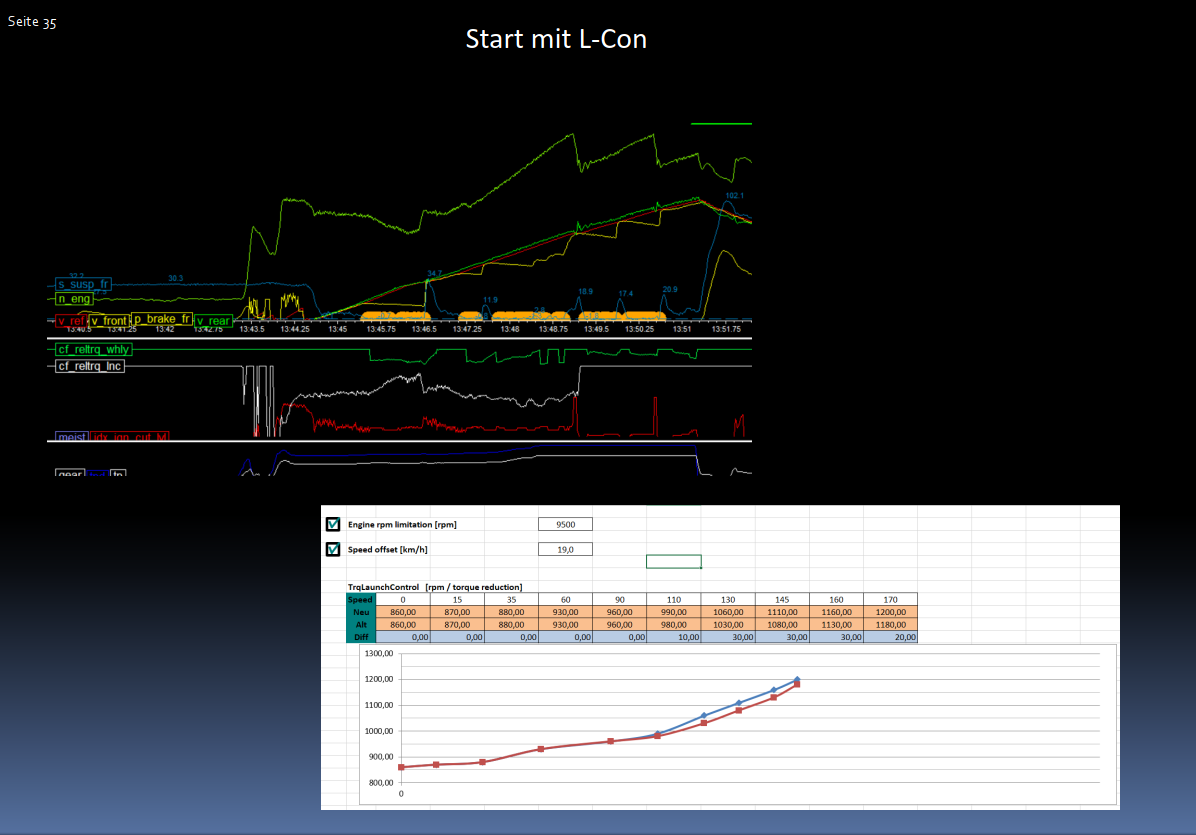Click the 13:48 mark on time axis

(x=509, y=329)
